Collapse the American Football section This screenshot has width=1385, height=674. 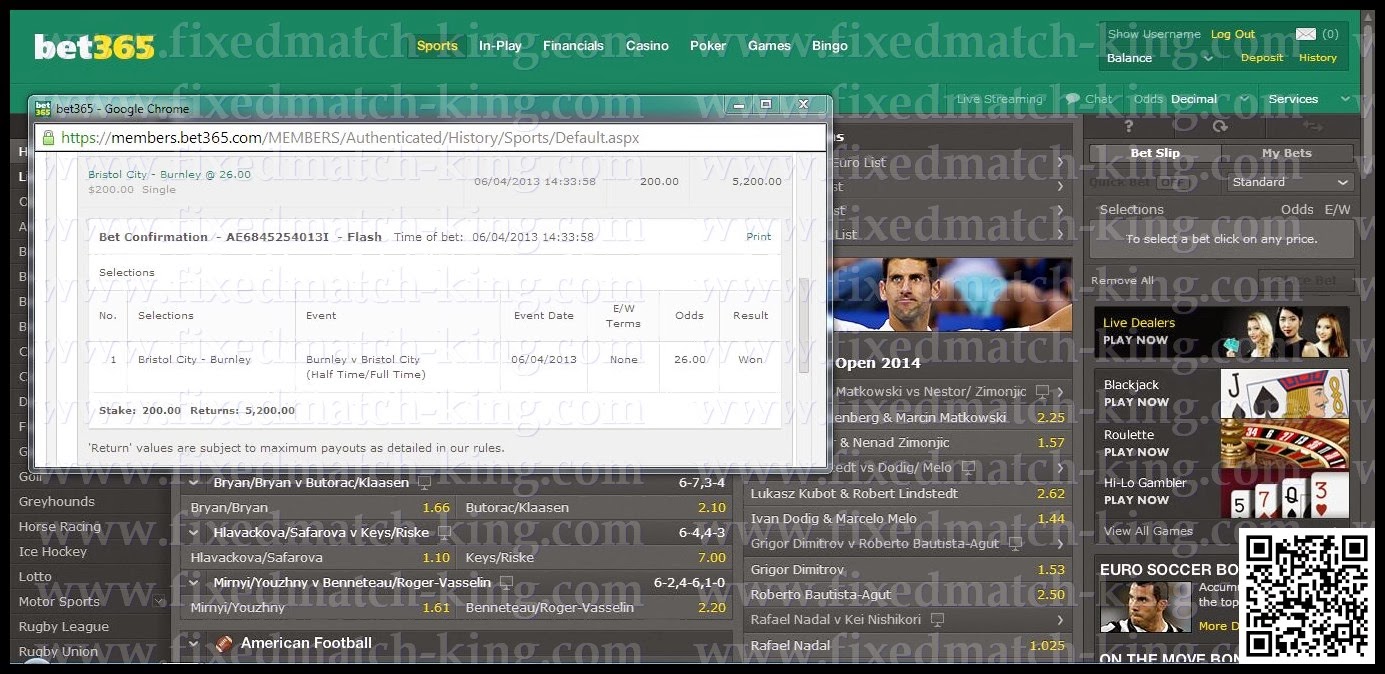coord(194,644)
